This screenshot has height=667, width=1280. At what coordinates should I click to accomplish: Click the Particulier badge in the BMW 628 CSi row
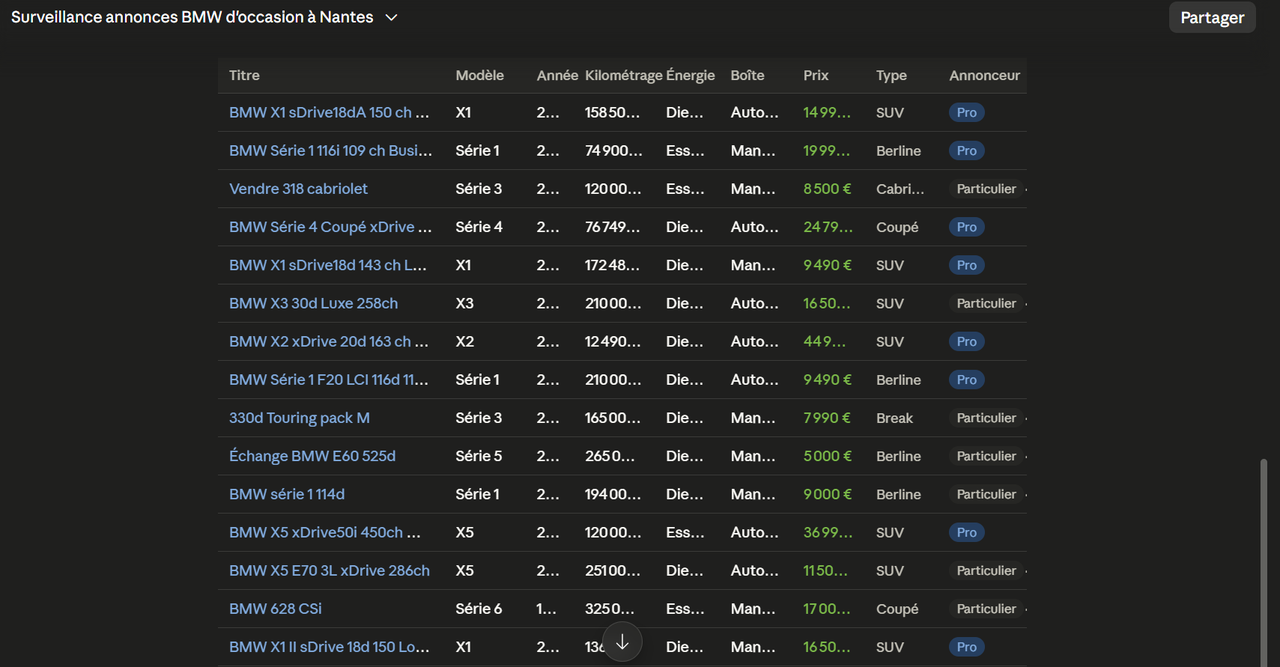pyautogui.click(x=986, y=608)
